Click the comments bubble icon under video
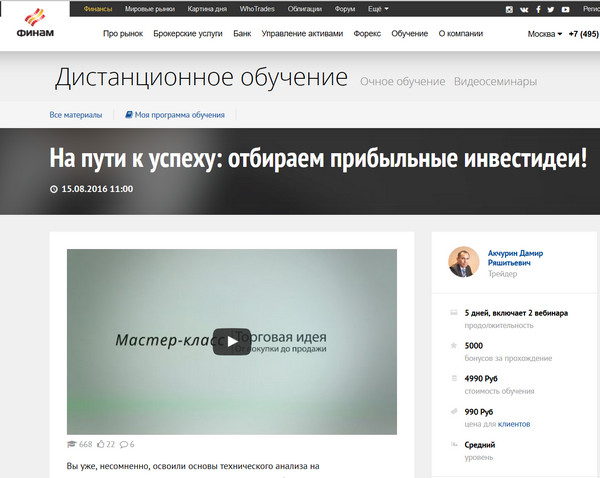 [122, 444]
